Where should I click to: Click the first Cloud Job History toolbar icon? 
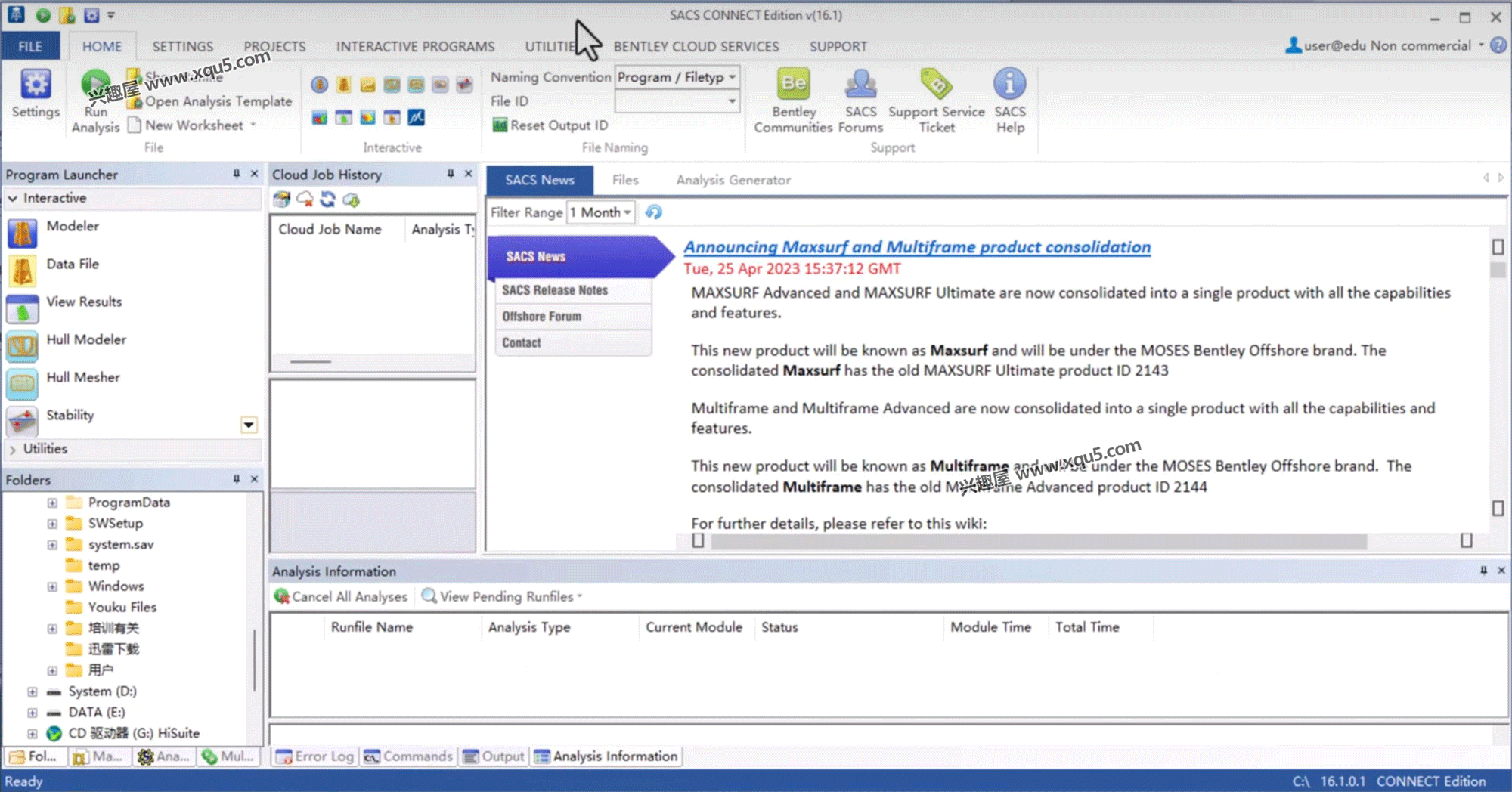pos(282,200)
